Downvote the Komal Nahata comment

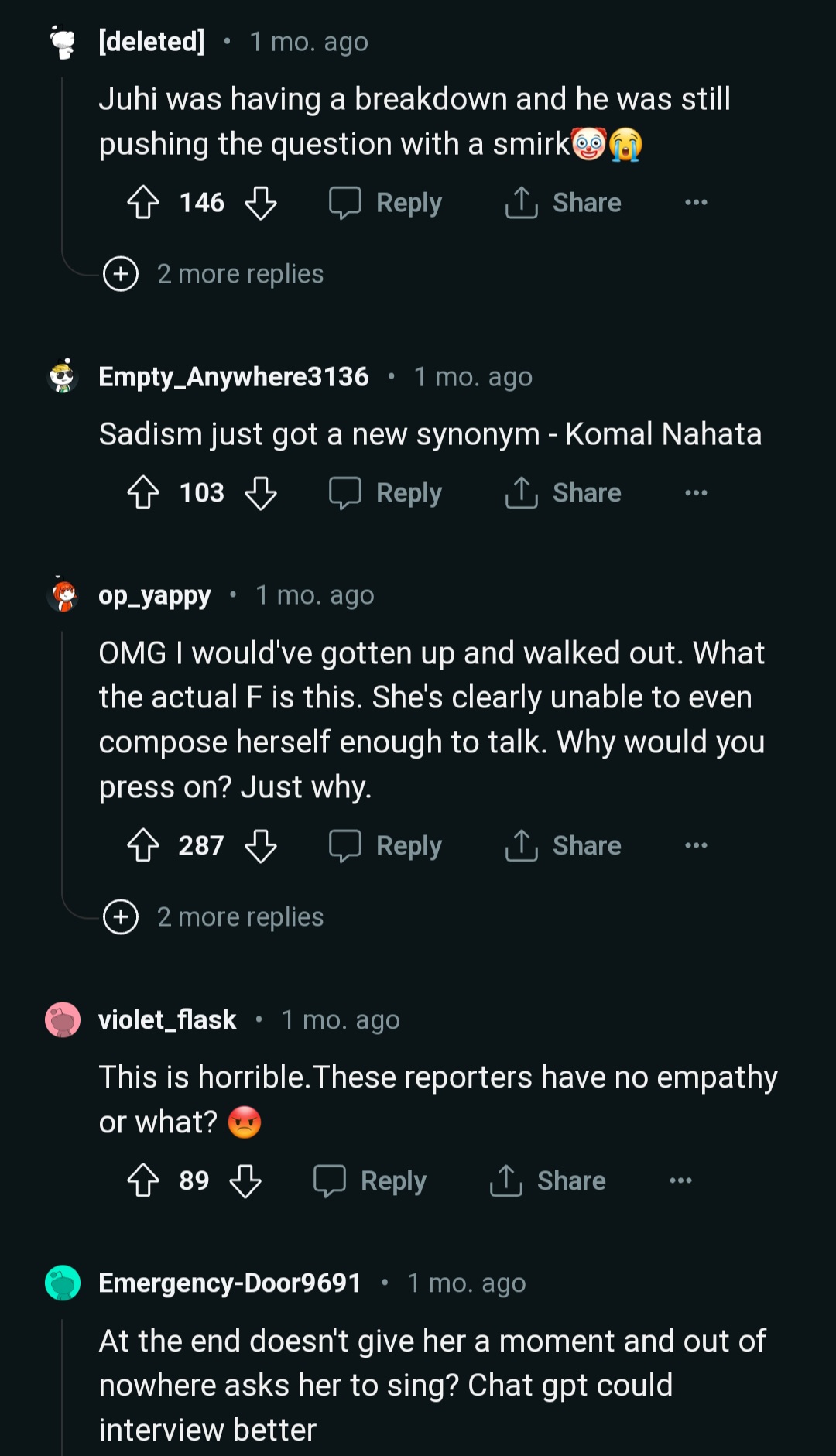(261, 493)
